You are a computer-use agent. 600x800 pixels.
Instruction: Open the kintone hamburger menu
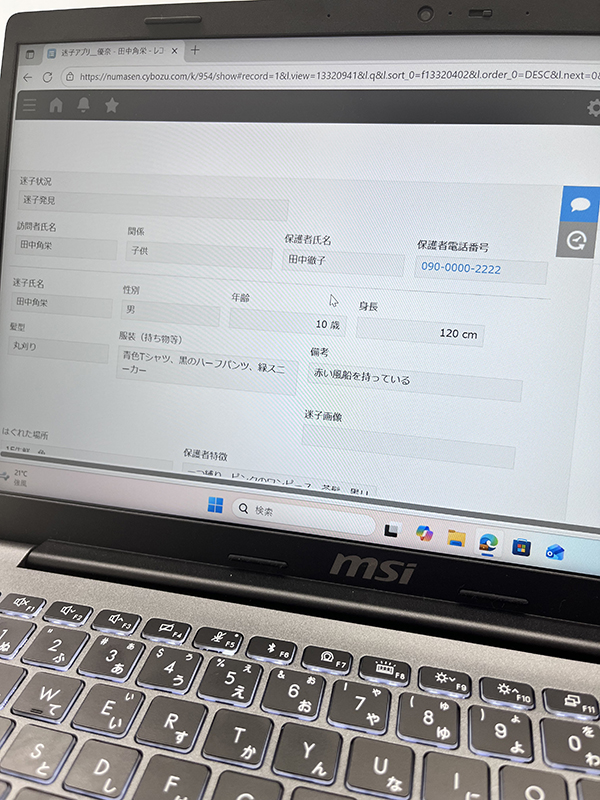pyautogui.click(x=28, y=103)
